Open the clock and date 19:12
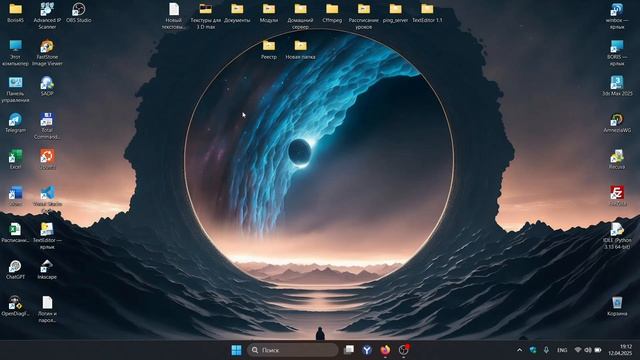The image size is (640, 360). click(620, 350)
